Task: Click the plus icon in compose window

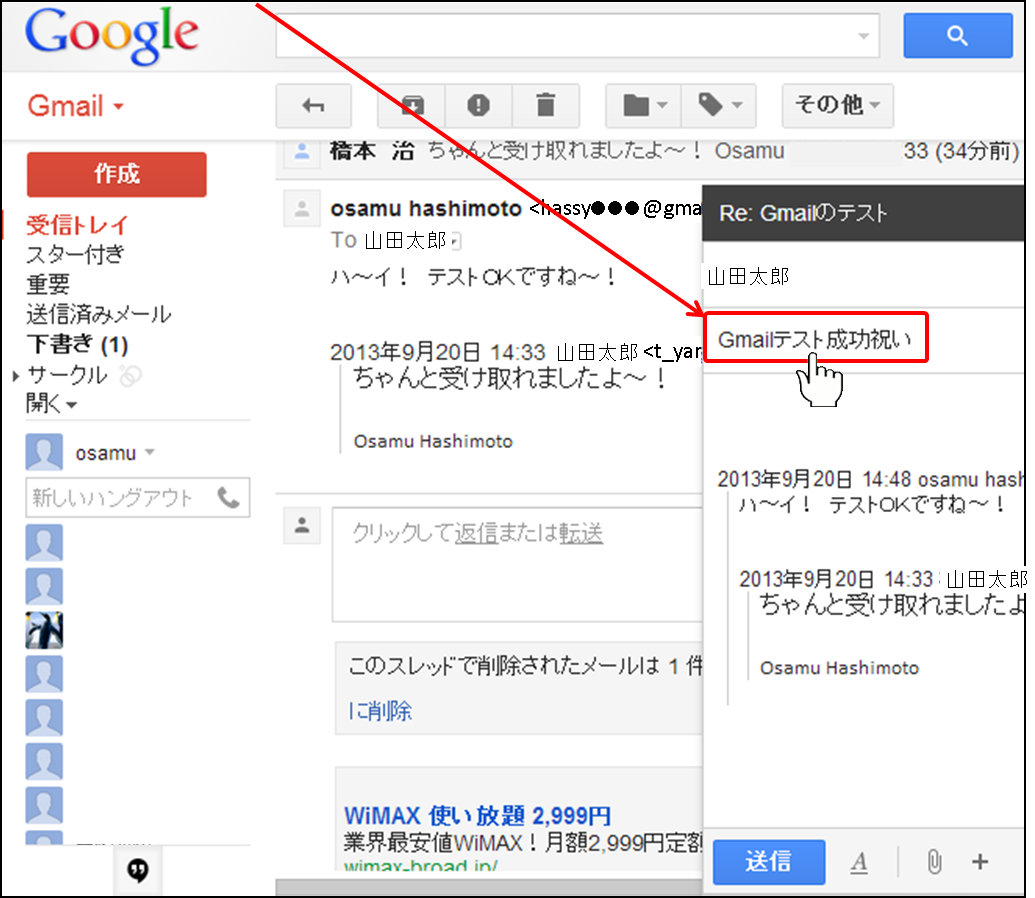Action: coord(980,862)
